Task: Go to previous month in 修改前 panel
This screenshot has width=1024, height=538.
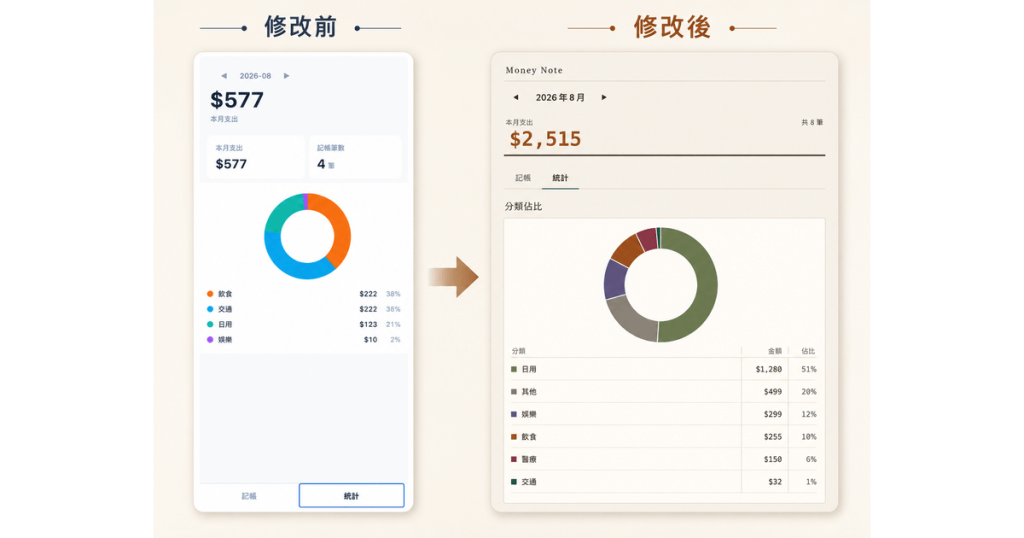Action: click(x=224, y=76)
